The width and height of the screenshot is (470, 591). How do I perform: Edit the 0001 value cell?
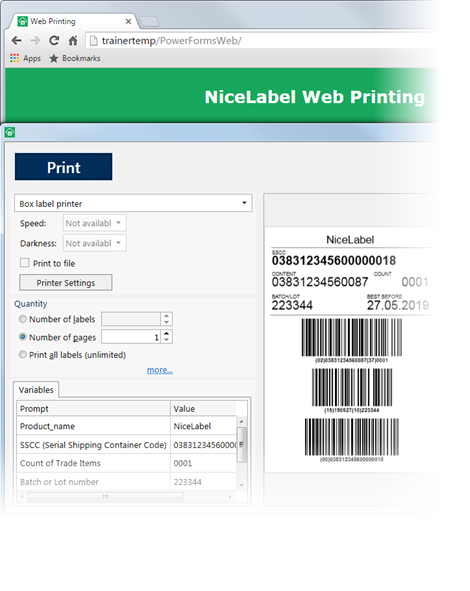pos(204,463)
